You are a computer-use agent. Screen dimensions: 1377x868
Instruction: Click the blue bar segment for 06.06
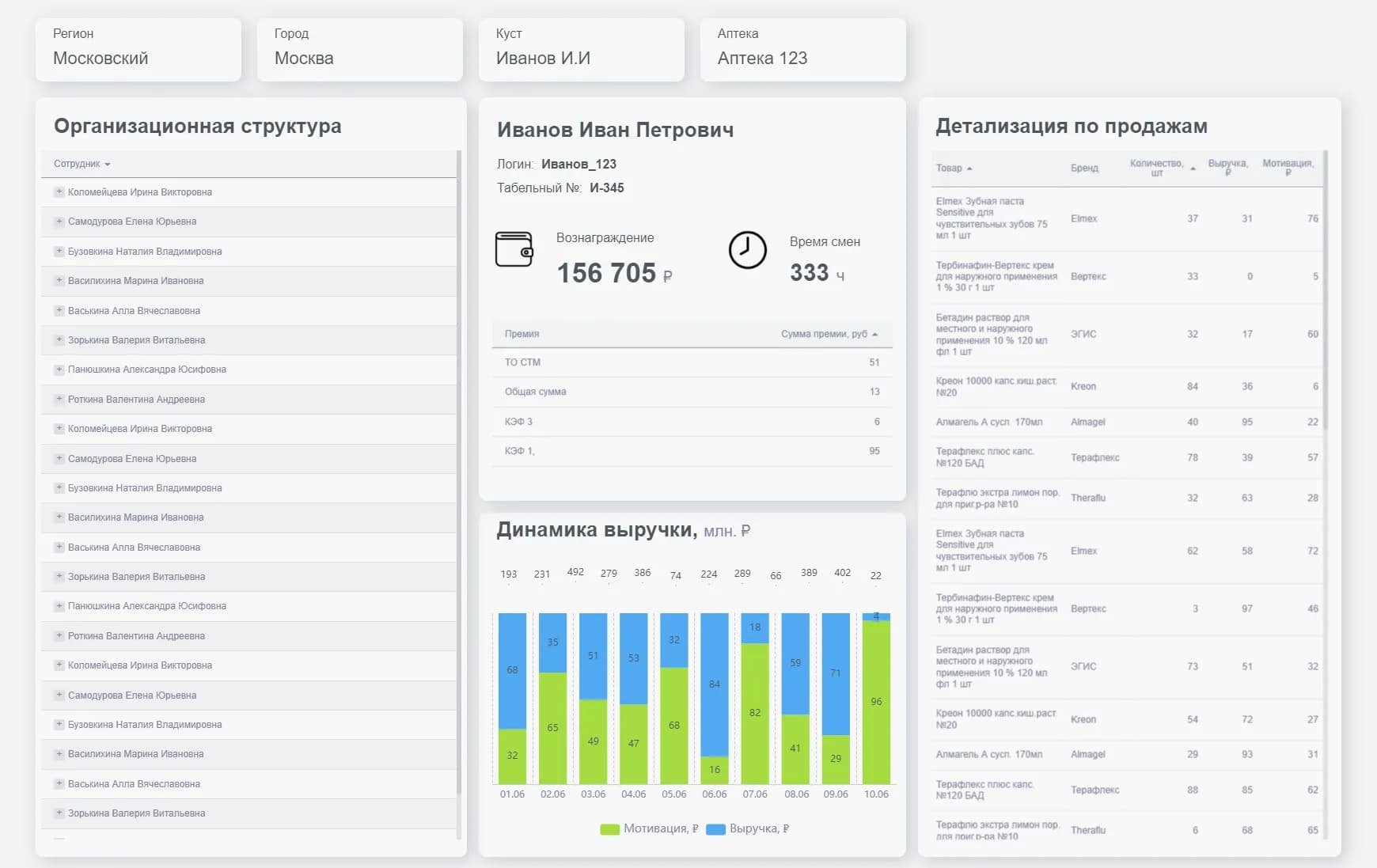click(x=715, y=684)
